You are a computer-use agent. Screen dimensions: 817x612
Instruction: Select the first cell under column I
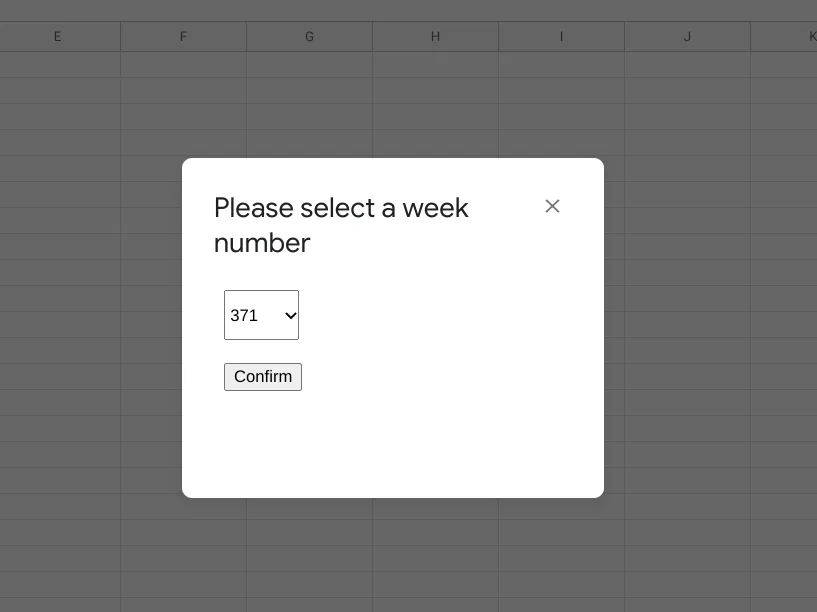tap(561, 65)
